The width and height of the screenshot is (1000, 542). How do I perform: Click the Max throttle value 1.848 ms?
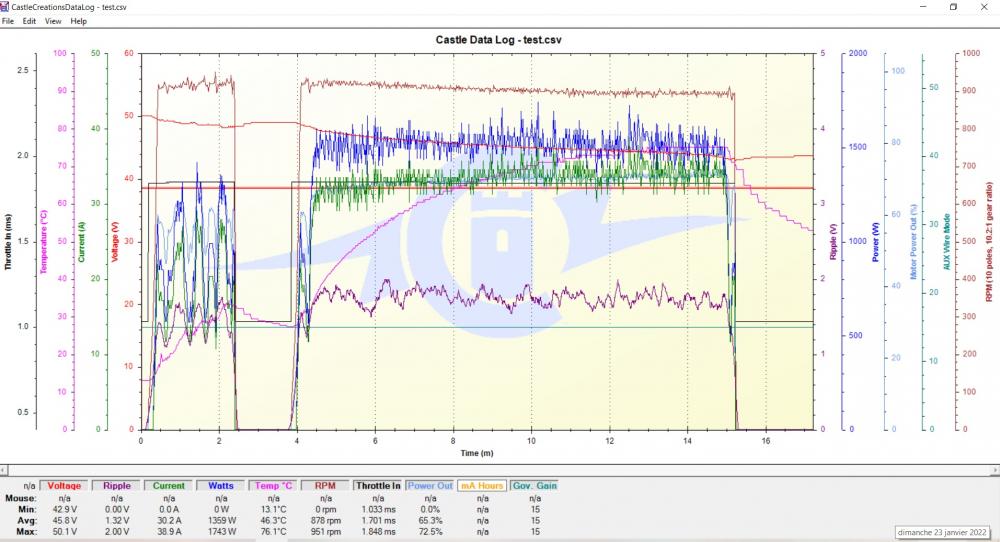pos(378,532)
